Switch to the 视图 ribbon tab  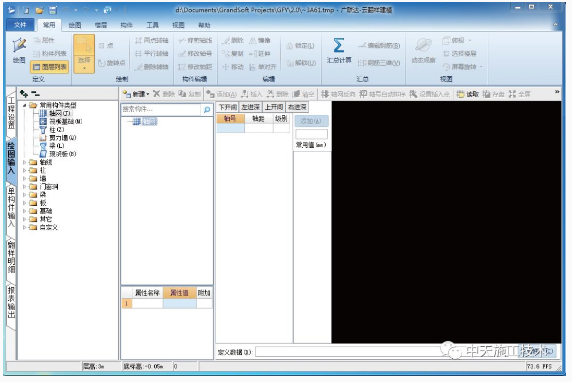tap(178, 25)
